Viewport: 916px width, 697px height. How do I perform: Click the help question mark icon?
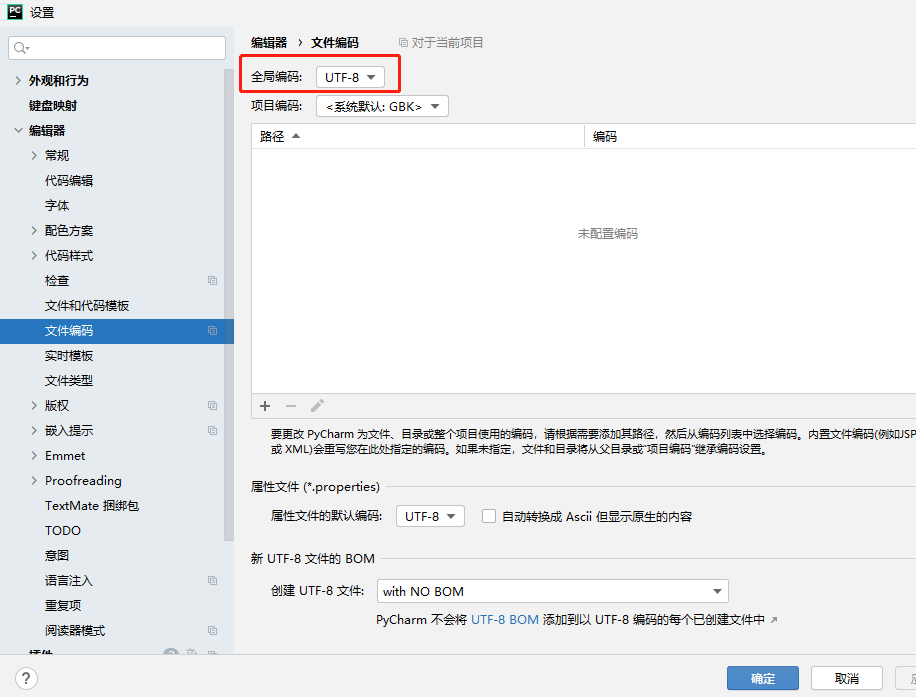point(25,678)
